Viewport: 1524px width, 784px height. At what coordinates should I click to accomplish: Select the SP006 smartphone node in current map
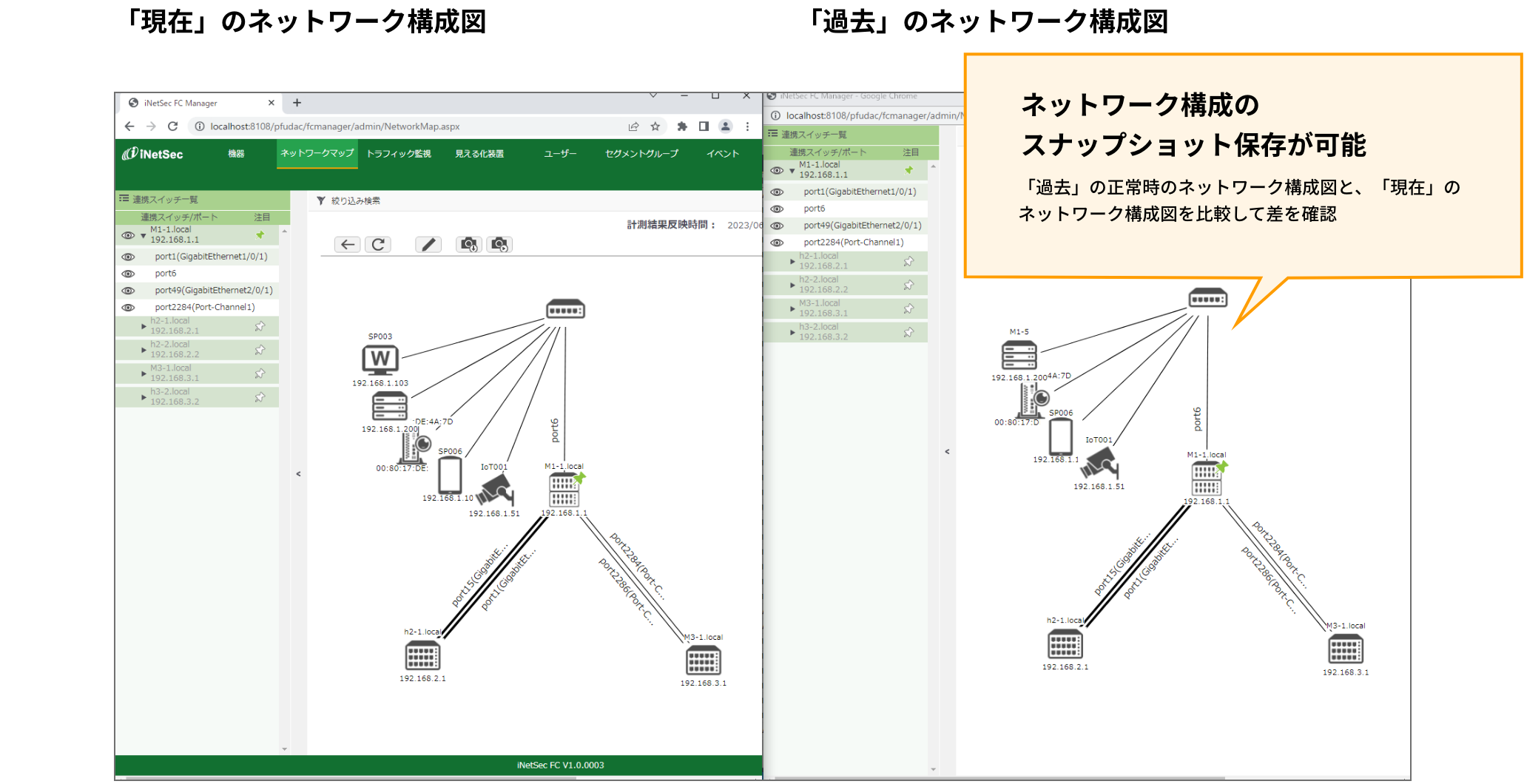pyautogui.click(x=450, y=475)
